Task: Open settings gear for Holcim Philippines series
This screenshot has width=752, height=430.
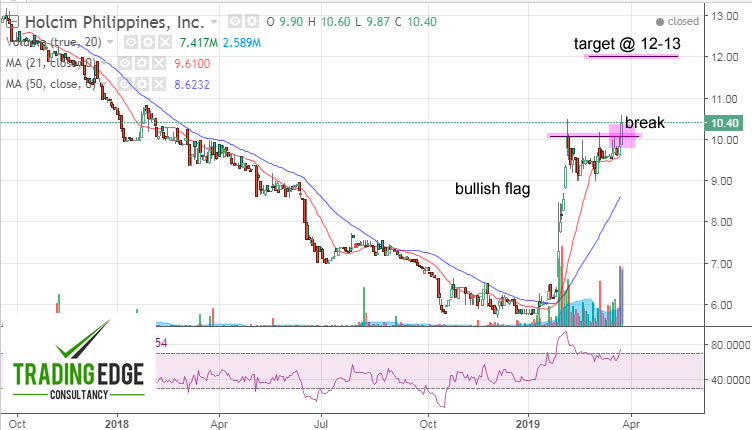Action: tap(252, 22)
